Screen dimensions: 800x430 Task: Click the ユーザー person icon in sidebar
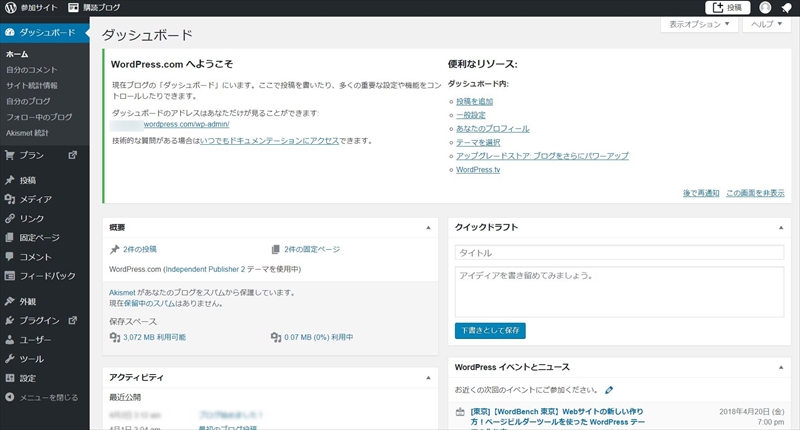(9, 340)
